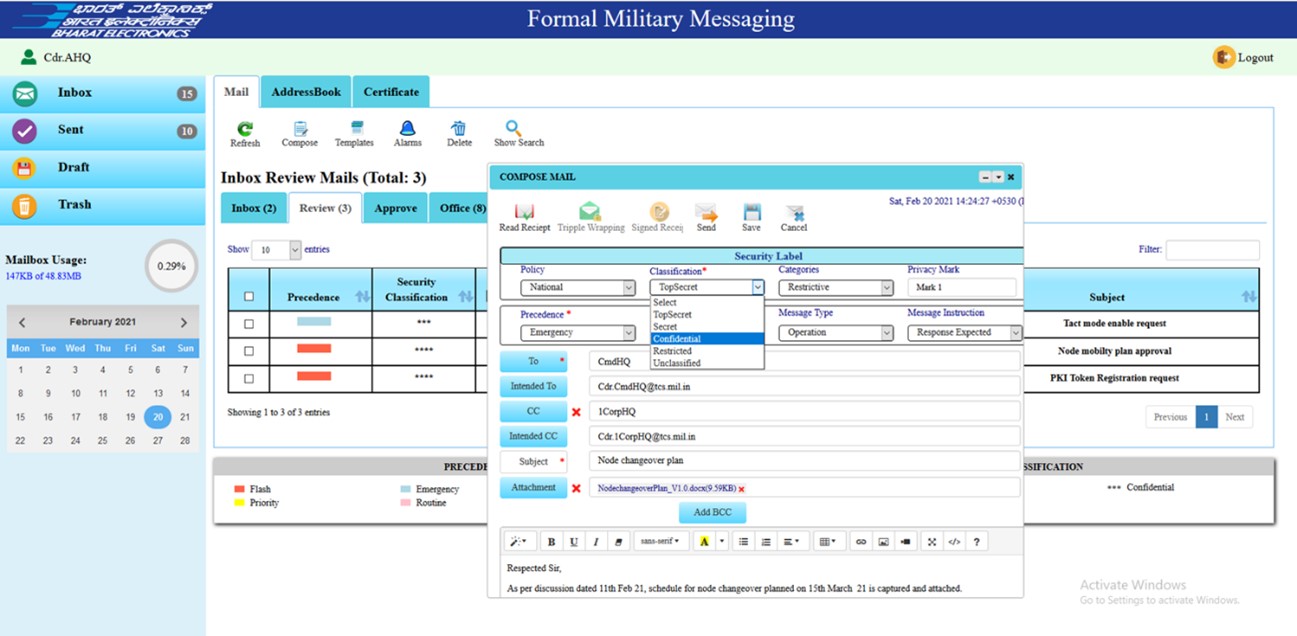Check the Node mobility plan approval row
The width and height of the screenshot is (1297, 636).
point(249,352)
